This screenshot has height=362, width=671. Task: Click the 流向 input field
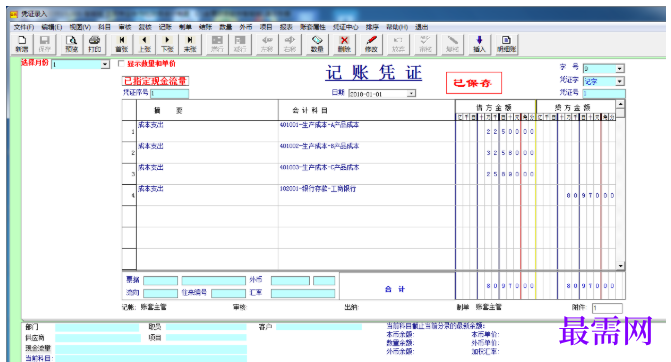pos(160,294)
